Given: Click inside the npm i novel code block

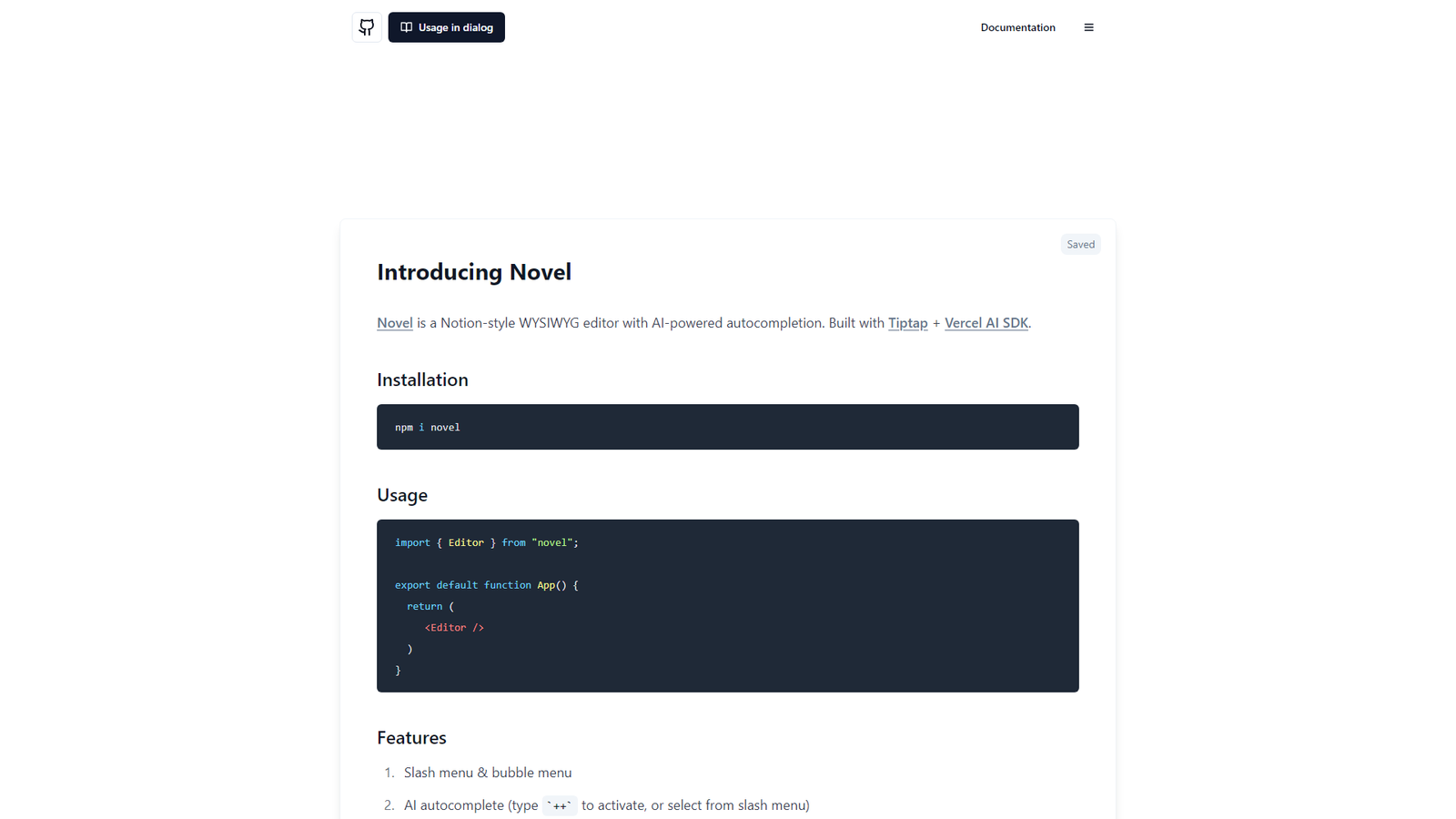Looking at the screenshot, I should click(x=728, y=427).
